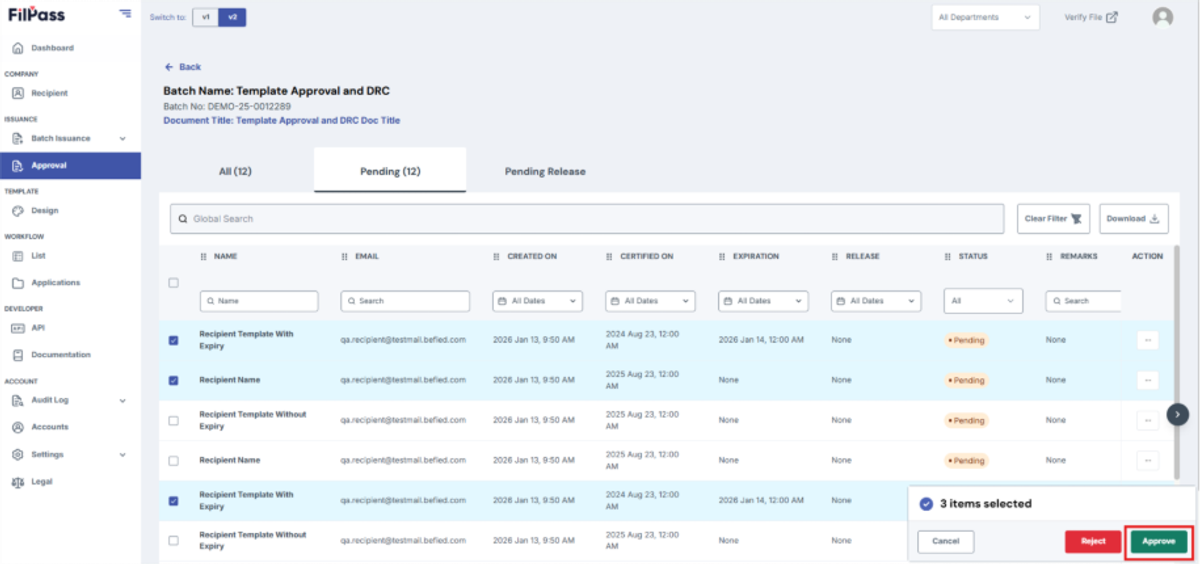Screen dimensions: 1200x564
Task: Click the user avatar icon
Action: 1162,17
